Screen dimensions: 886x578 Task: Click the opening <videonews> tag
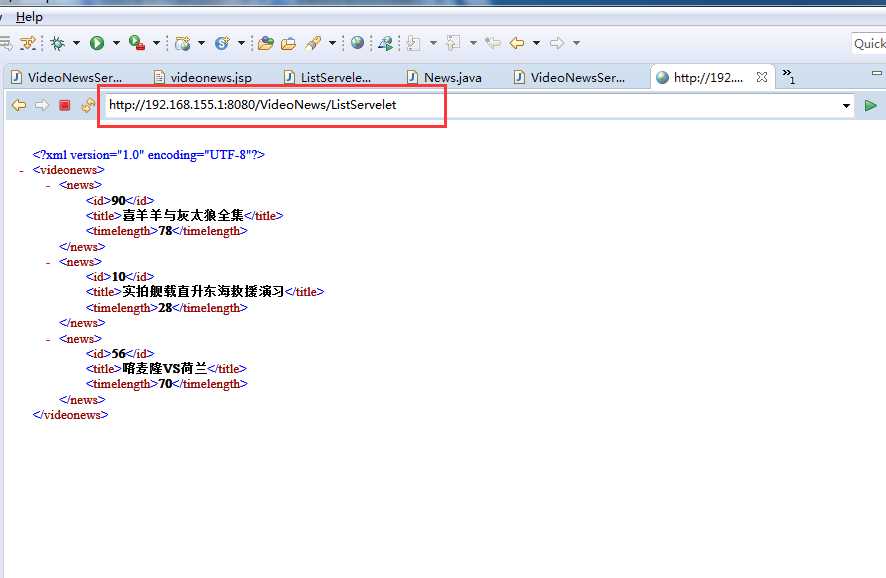[x=68, y=170]
